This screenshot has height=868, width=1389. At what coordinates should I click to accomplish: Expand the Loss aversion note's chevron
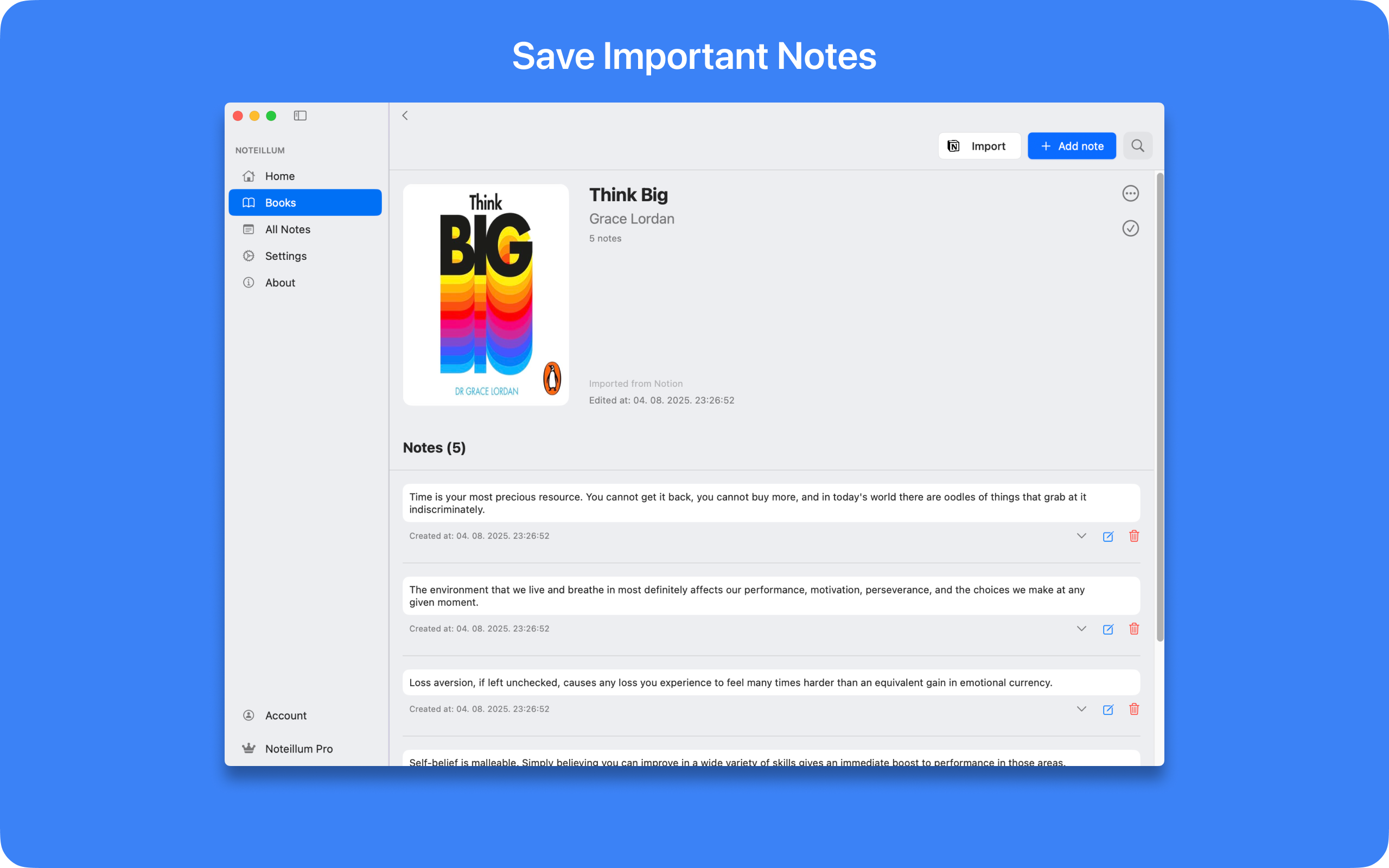click(x=1081, y=709)
